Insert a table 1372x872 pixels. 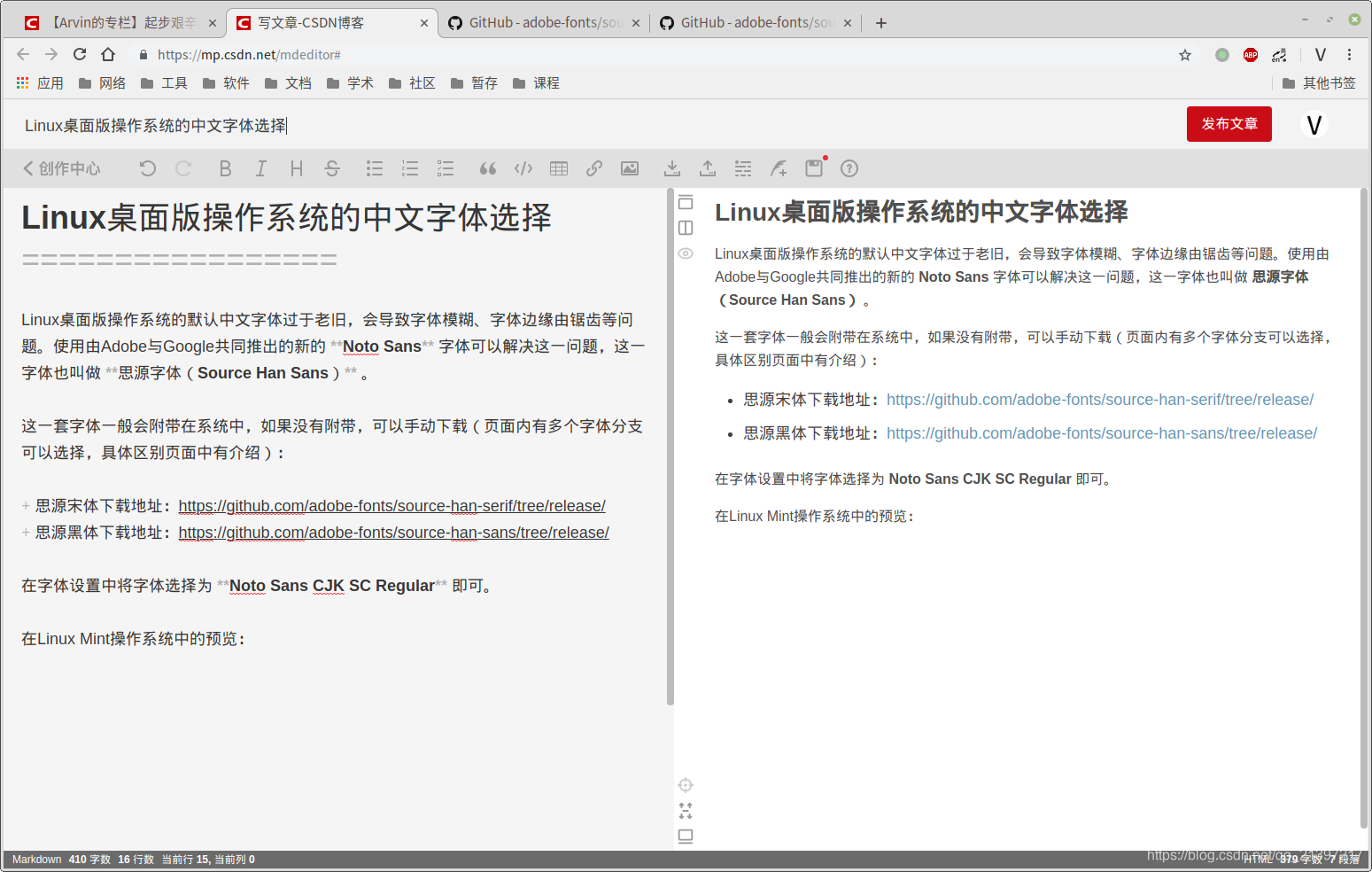click(559, 168)
